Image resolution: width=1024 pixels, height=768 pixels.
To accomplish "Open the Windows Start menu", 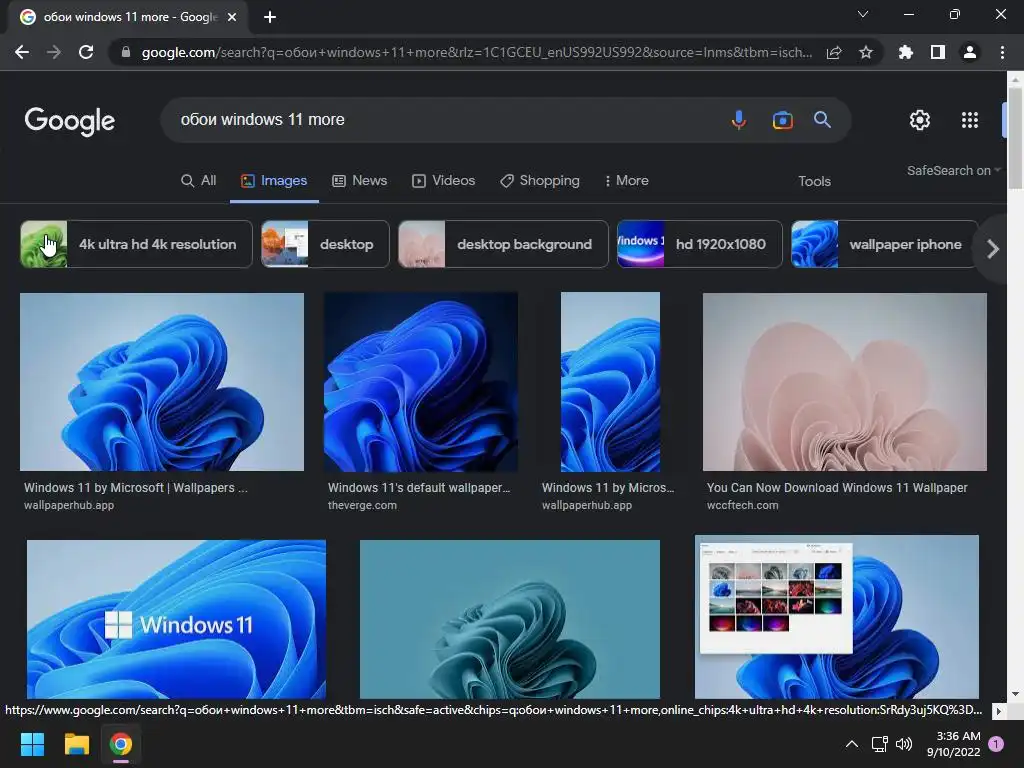I will point(32,744).
